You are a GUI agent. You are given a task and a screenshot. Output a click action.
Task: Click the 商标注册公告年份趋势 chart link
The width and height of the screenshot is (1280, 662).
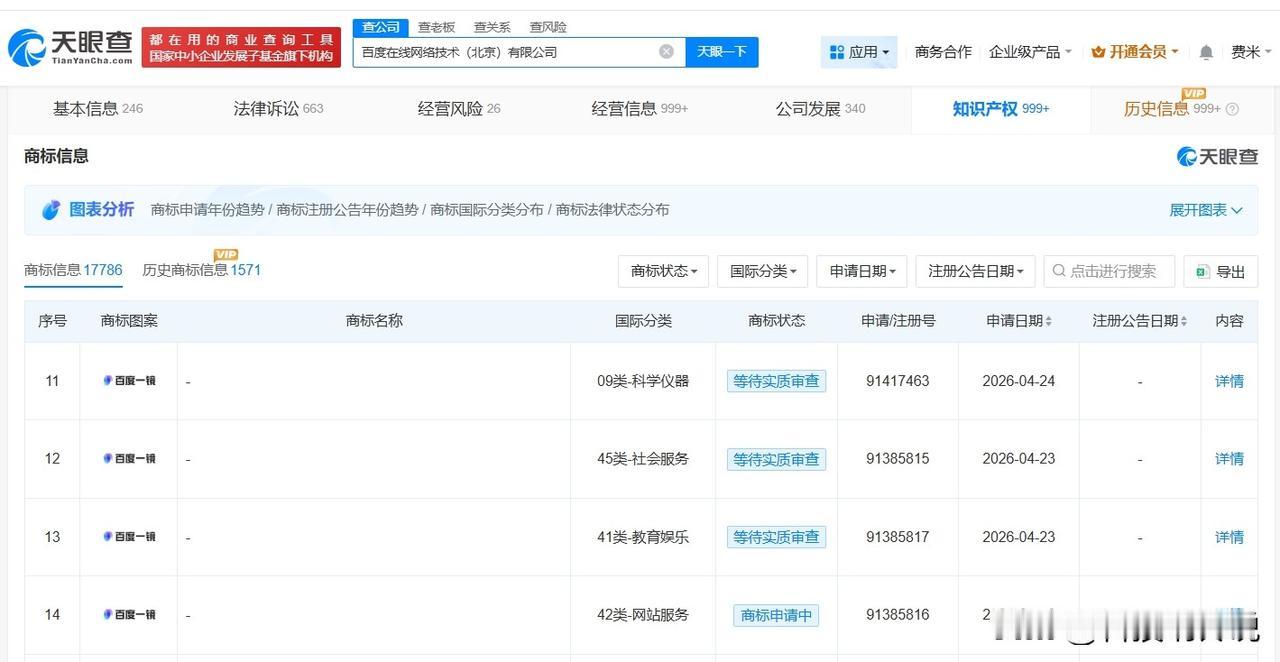pos(347,210)
